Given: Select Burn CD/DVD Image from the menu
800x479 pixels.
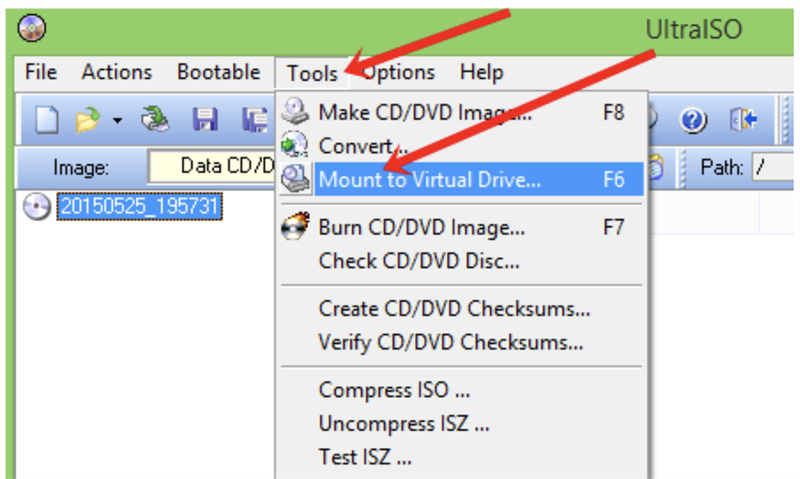Looking at the screenshot, I should (x=421, y=227).
